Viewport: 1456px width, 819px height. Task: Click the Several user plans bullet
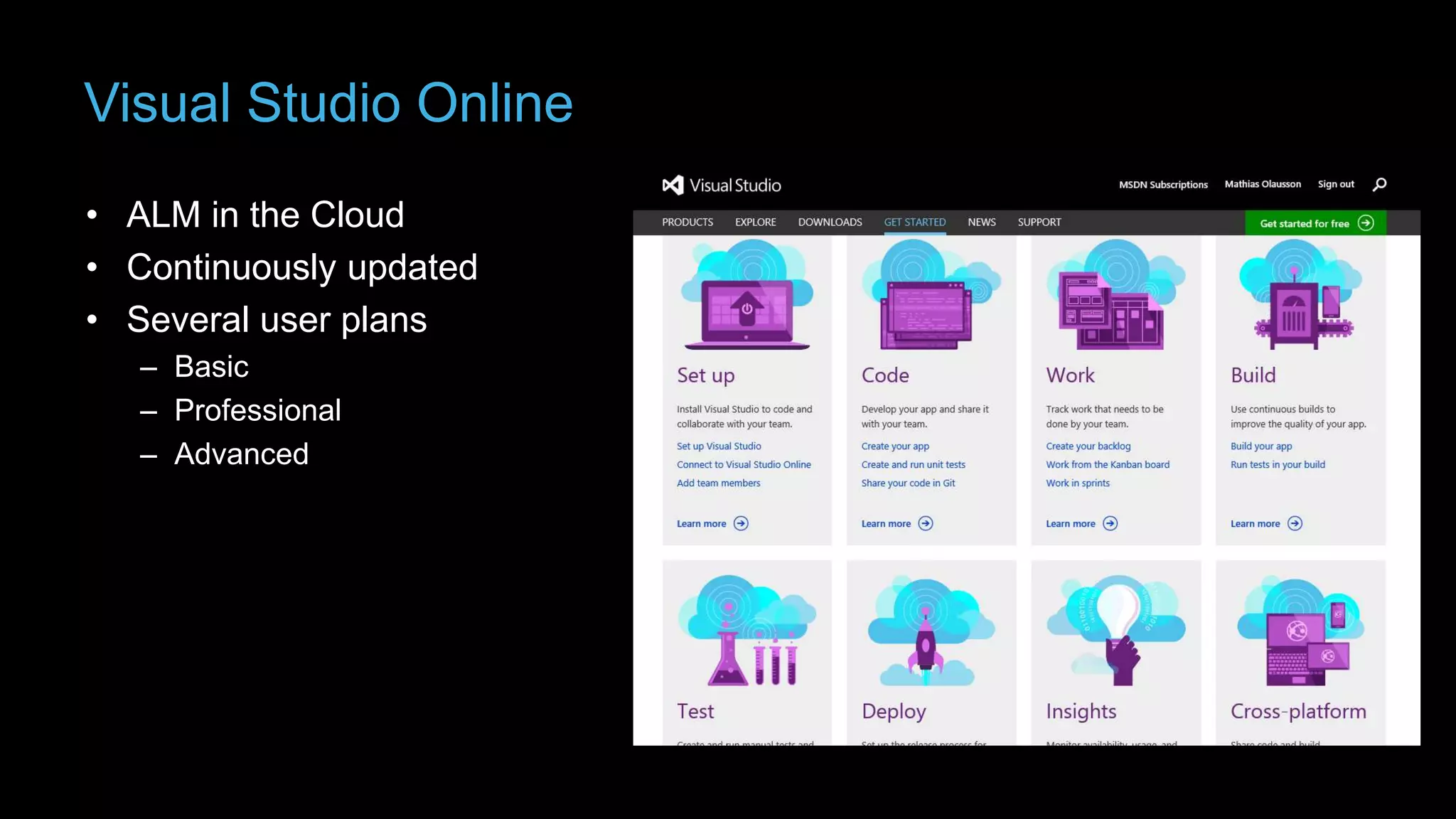tap(277, 320)
